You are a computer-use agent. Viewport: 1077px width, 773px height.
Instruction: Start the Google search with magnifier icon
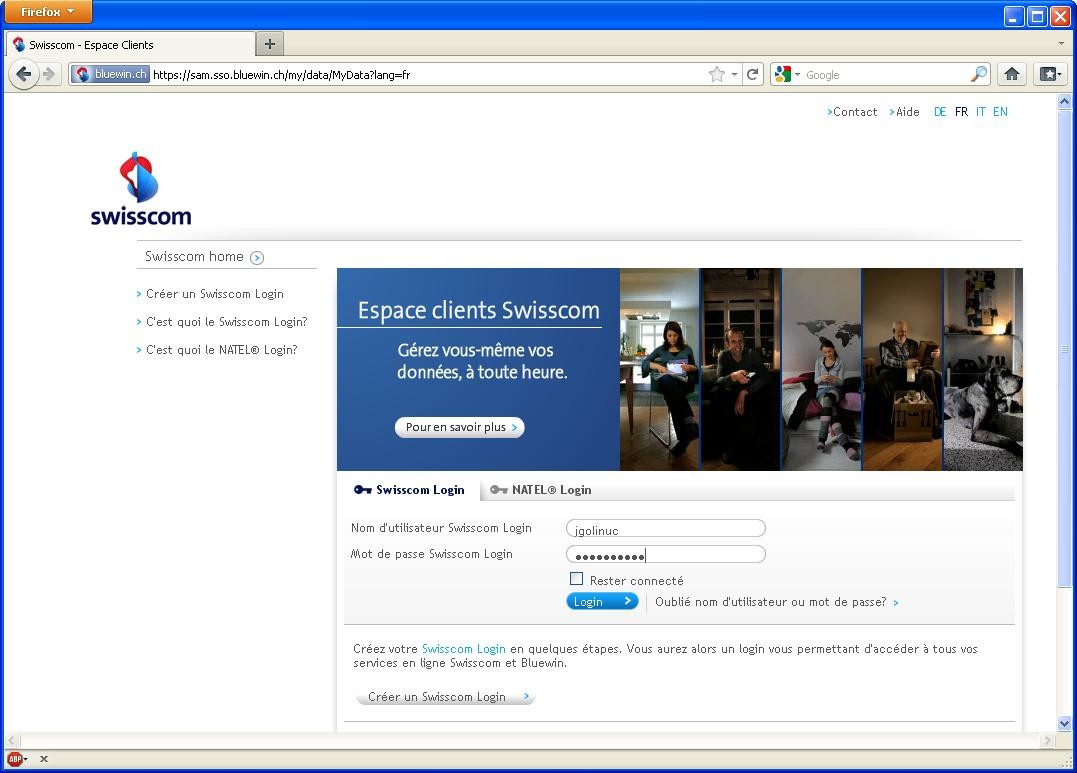pos(978,74)
